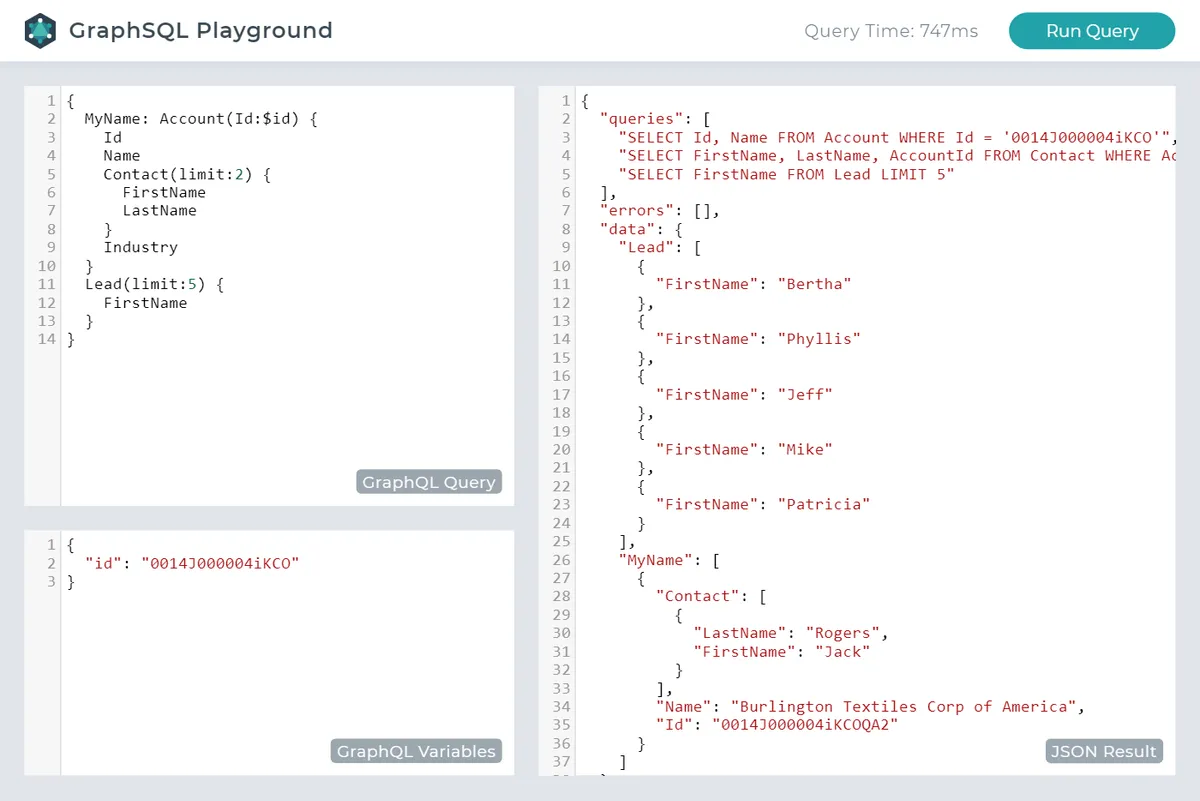
Task: Click the Query Time: 747ms label
Action: pyautogui.click(x=891, y=31)
